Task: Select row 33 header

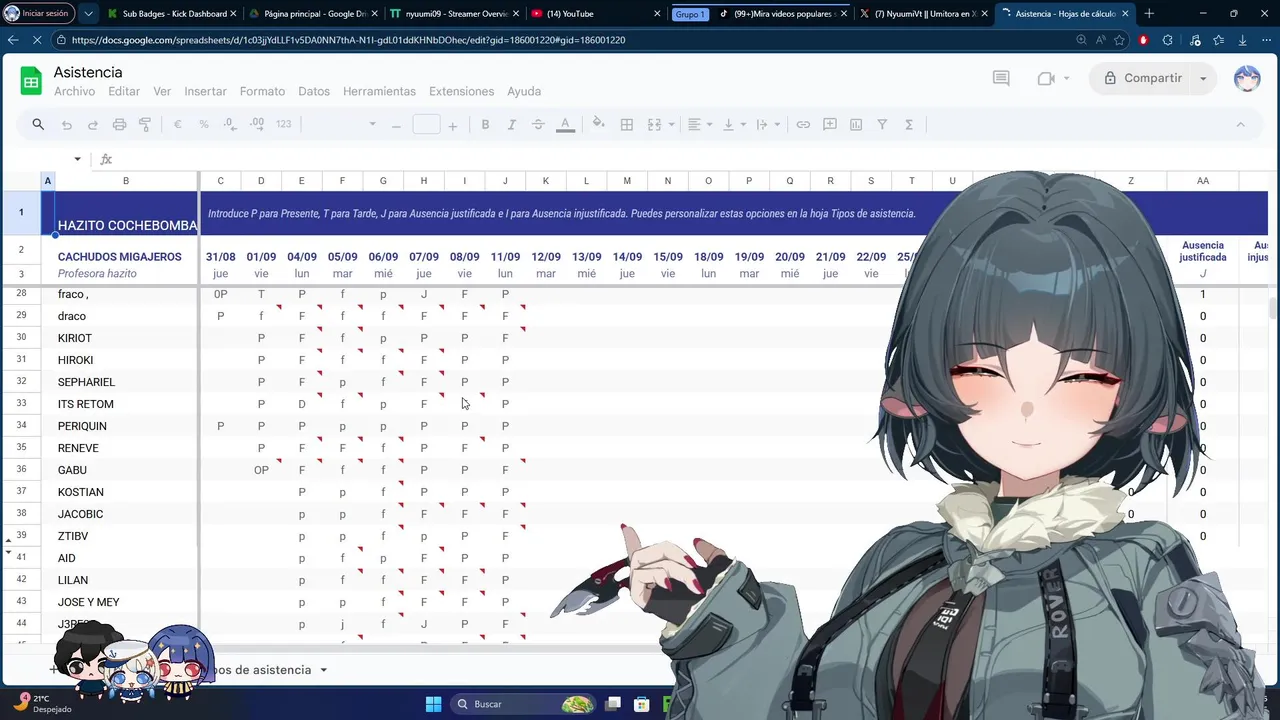Action: coord(21,403)
